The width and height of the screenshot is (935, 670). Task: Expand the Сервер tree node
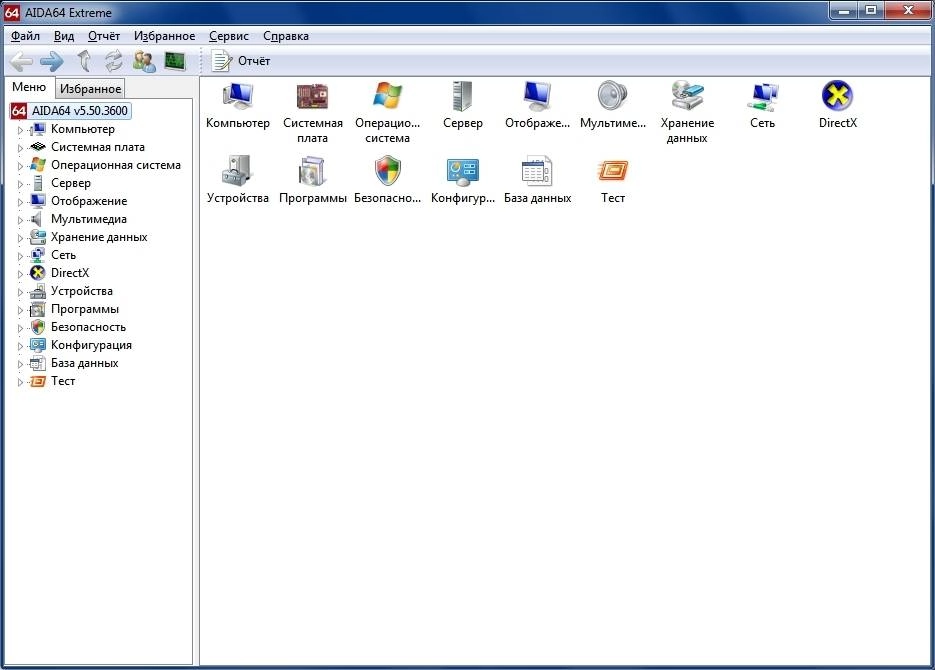(x=20, y=184)
